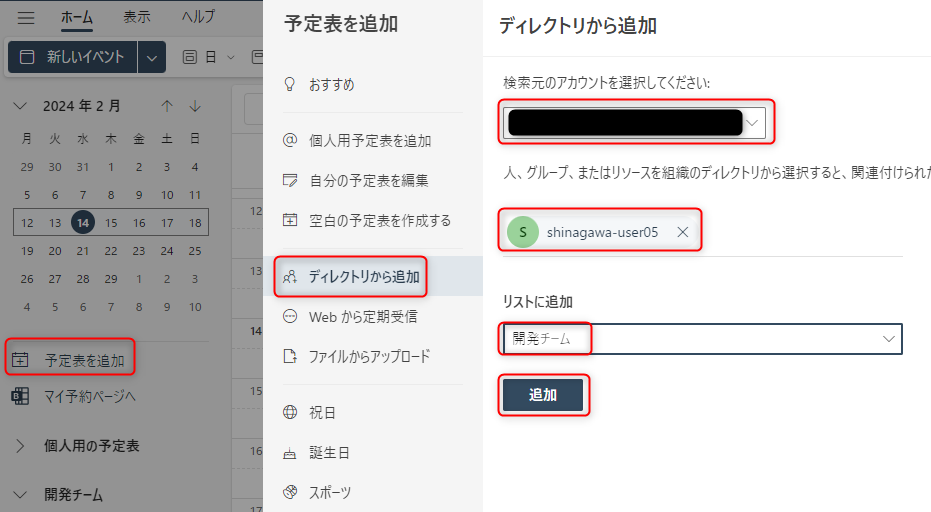Open the リストに追加 dropdown

(x=701, y=339)
